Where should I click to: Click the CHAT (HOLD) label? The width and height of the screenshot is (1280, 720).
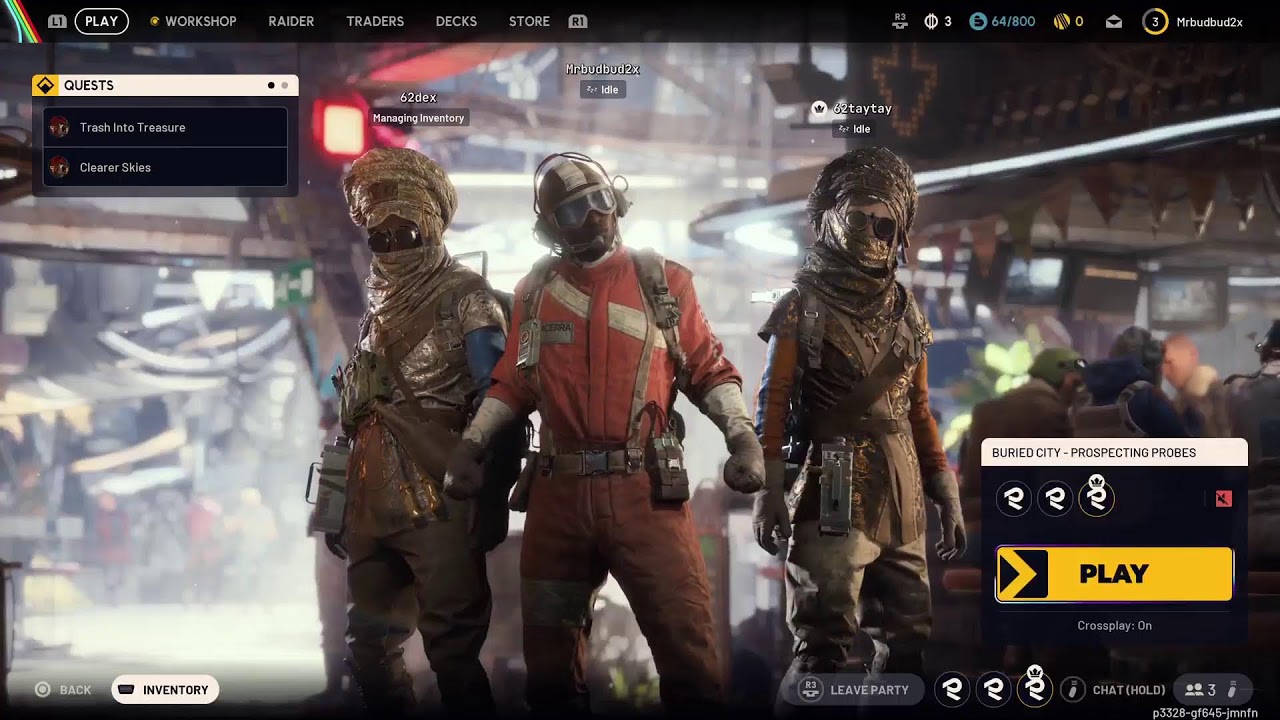[1129, 690]
